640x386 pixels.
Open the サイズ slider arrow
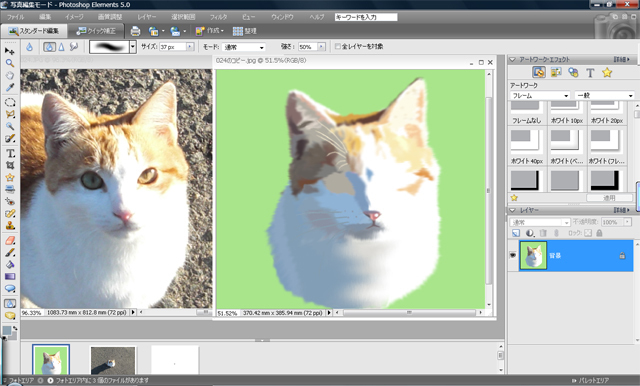[x=190, y=47]
